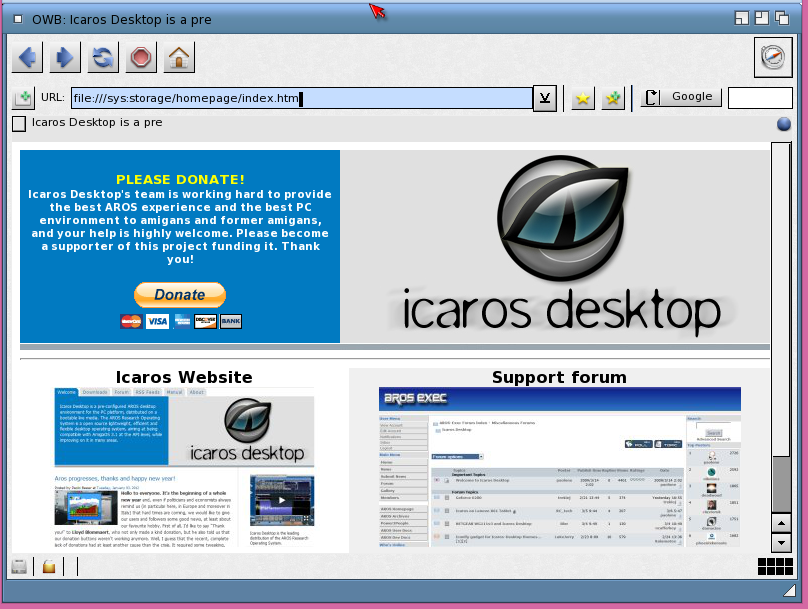Stop loading with the red stop icon
This screenshot has width=808, height=609.
coord(141,57)
